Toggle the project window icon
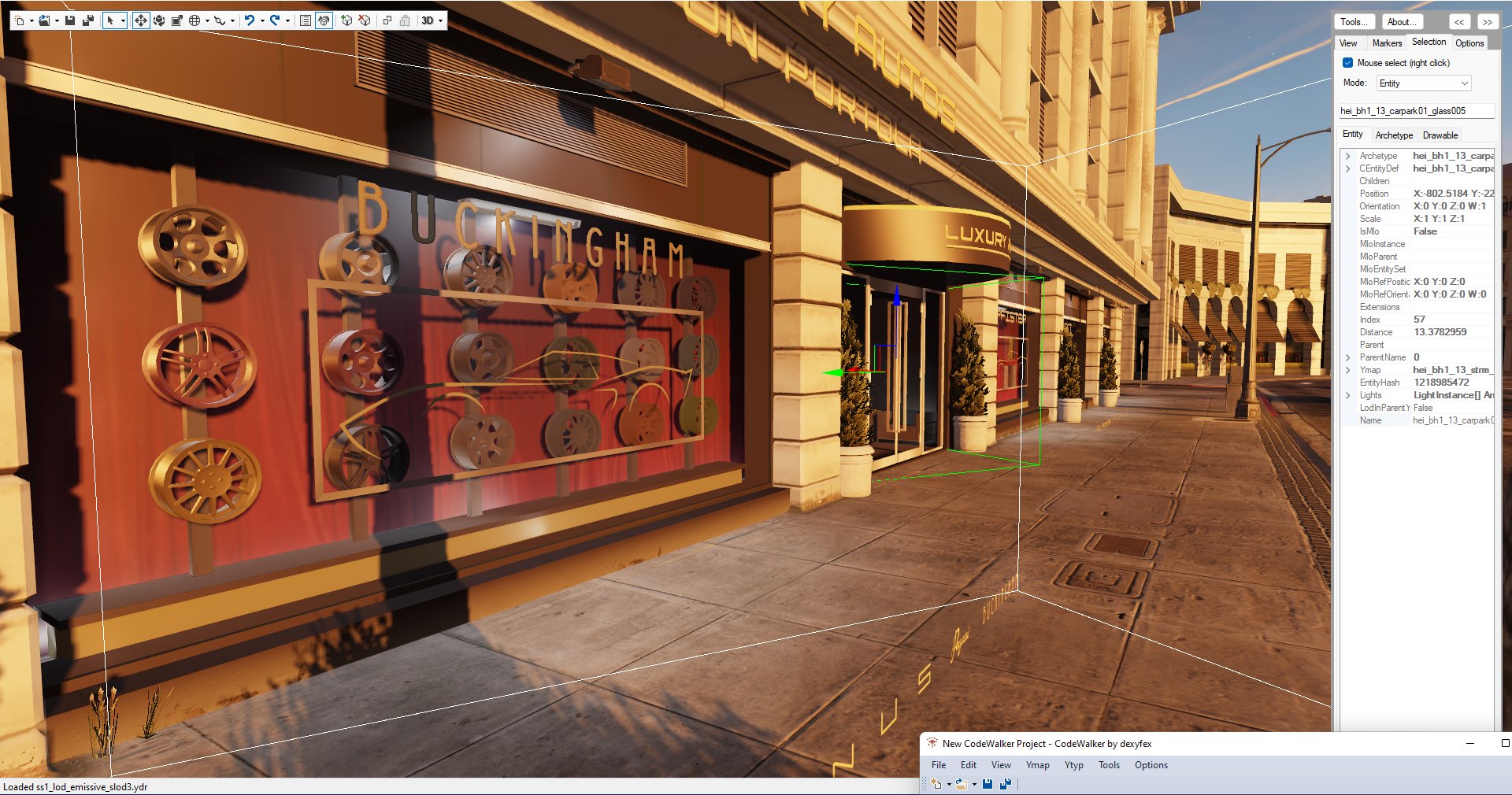Viewport: 1512px width, 795px height. (324, 20)
